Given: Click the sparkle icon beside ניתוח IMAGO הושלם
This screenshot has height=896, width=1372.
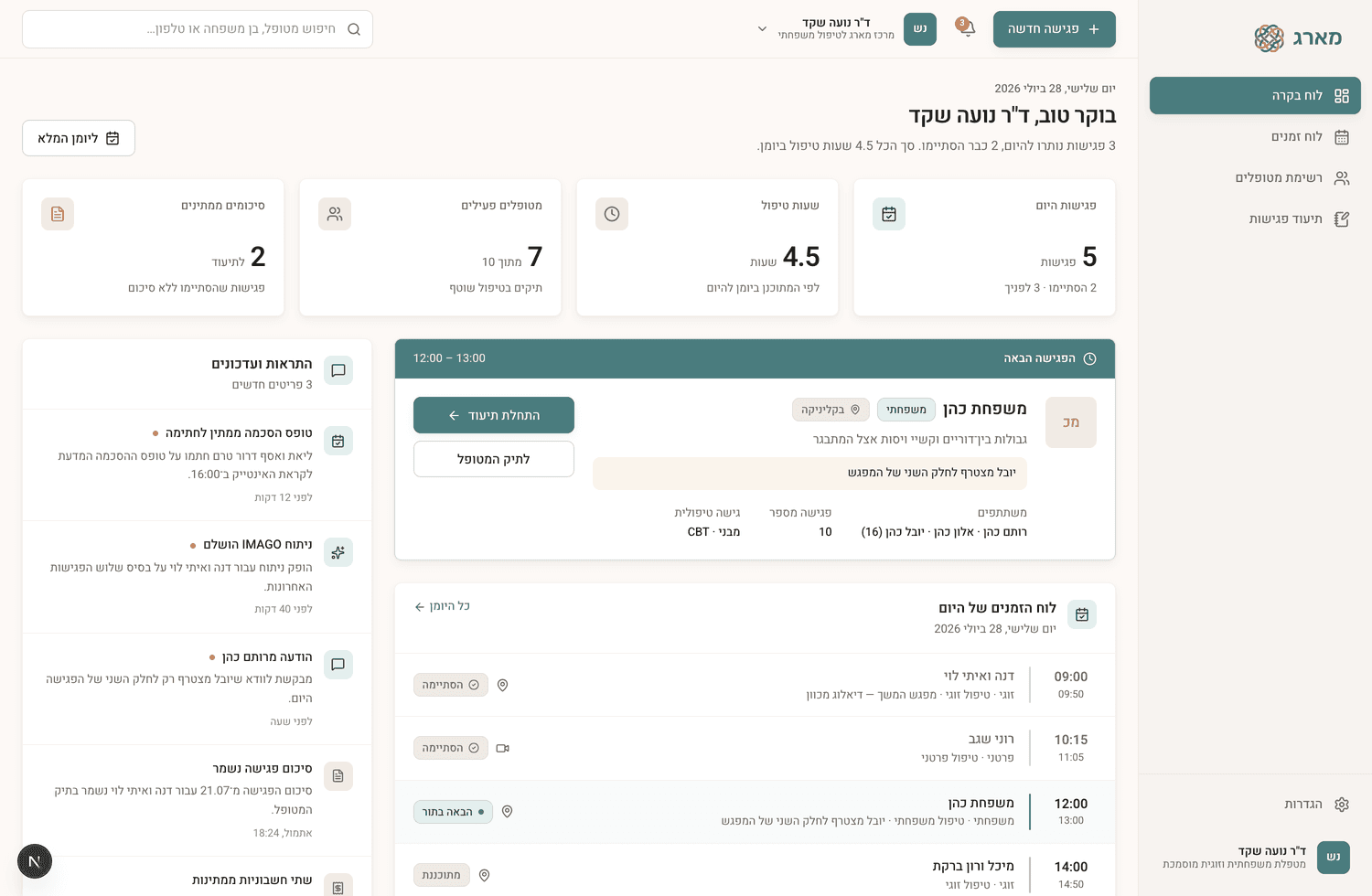Looking at the screenshot, I should pos(338,552).
